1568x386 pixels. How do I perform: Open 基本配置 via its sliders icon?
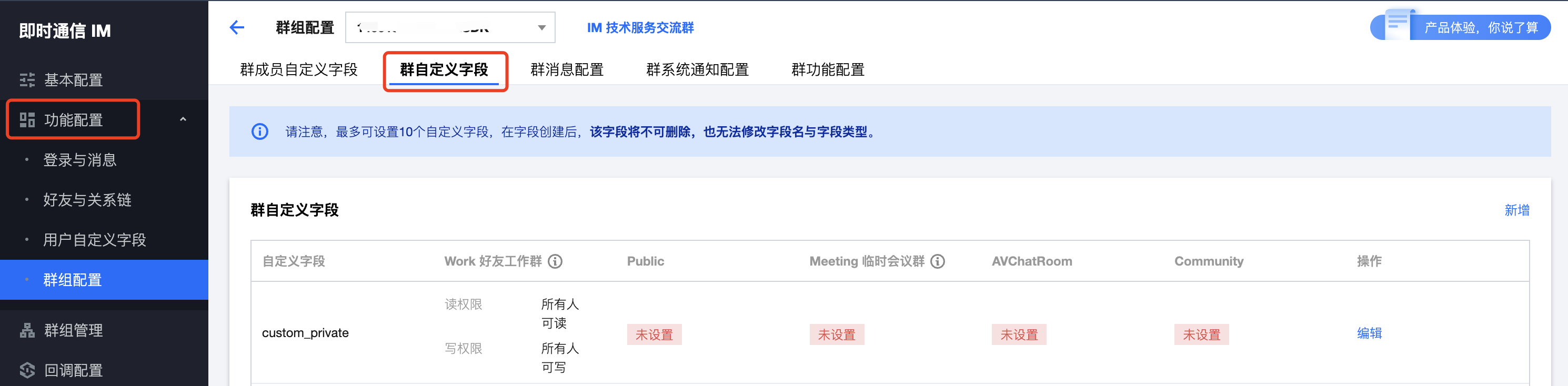click(27, 80)
